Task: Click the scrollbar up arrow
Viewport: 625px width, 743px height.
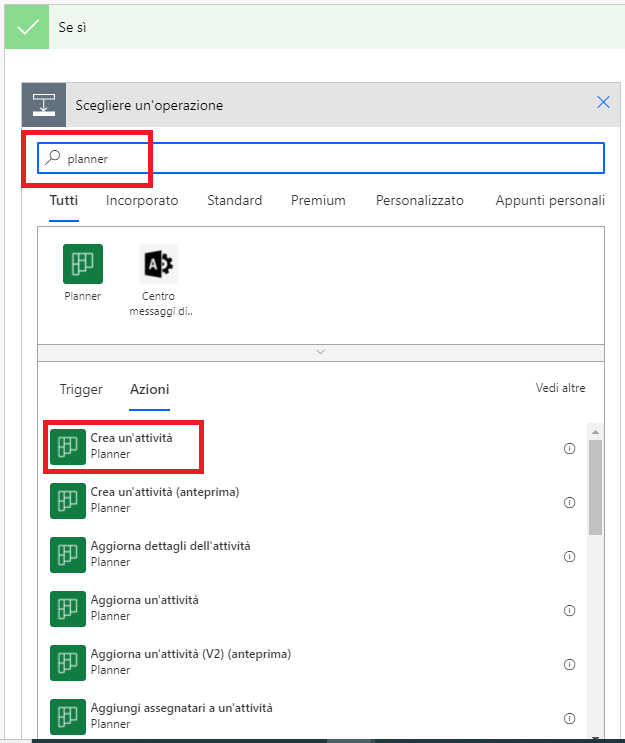Action: (x=596, y=432)
